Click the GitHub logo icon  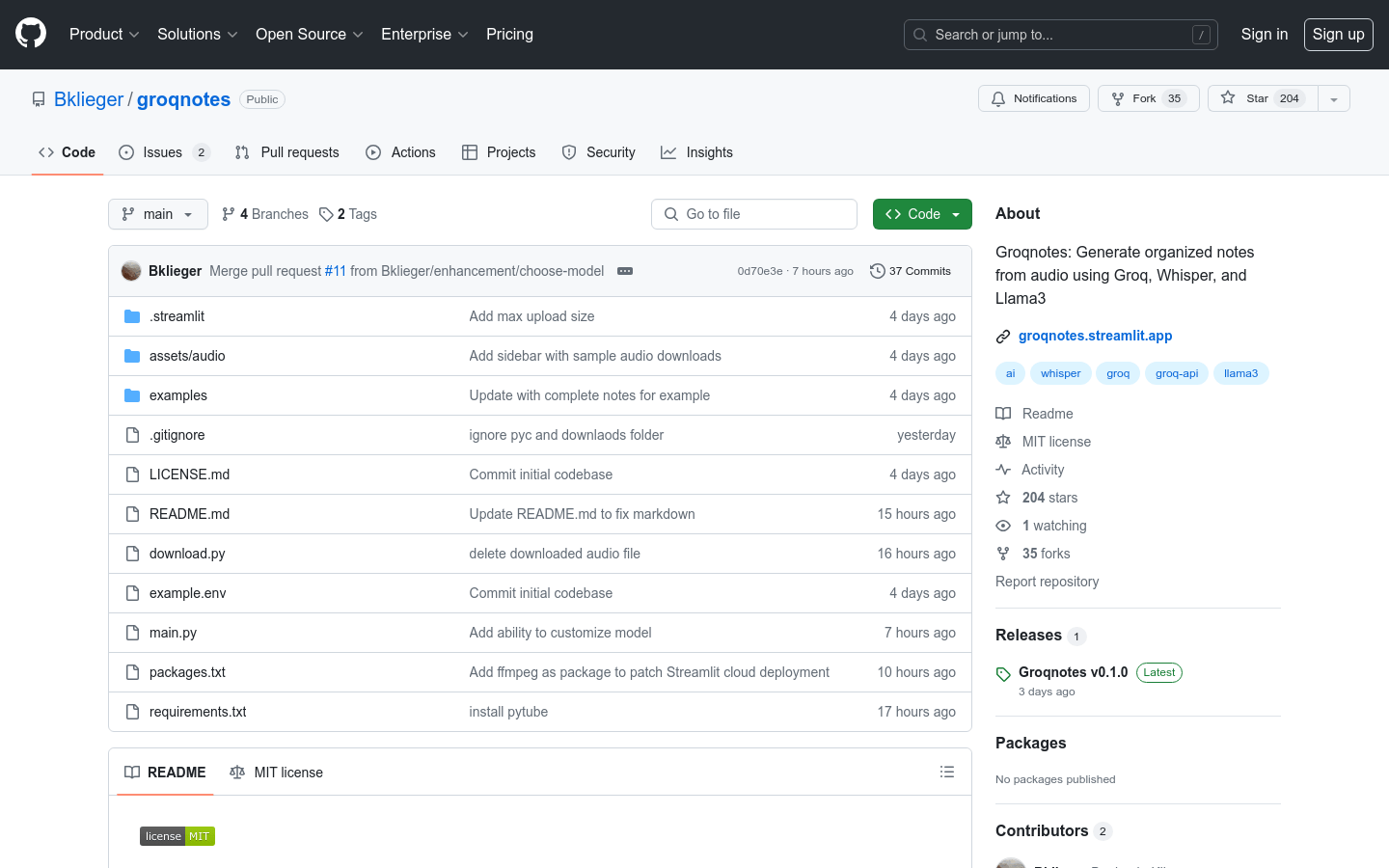(x=31, y=34)
